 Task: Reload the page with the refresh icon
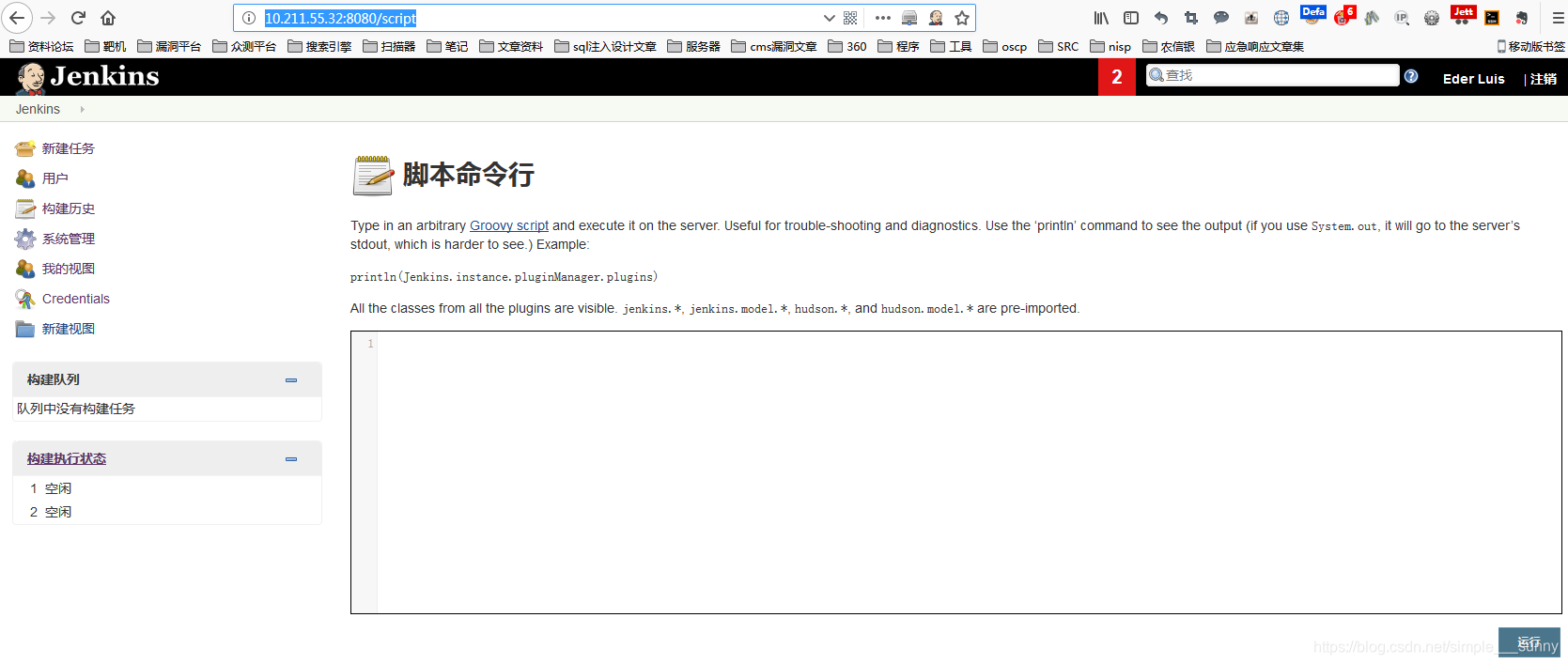79,18
